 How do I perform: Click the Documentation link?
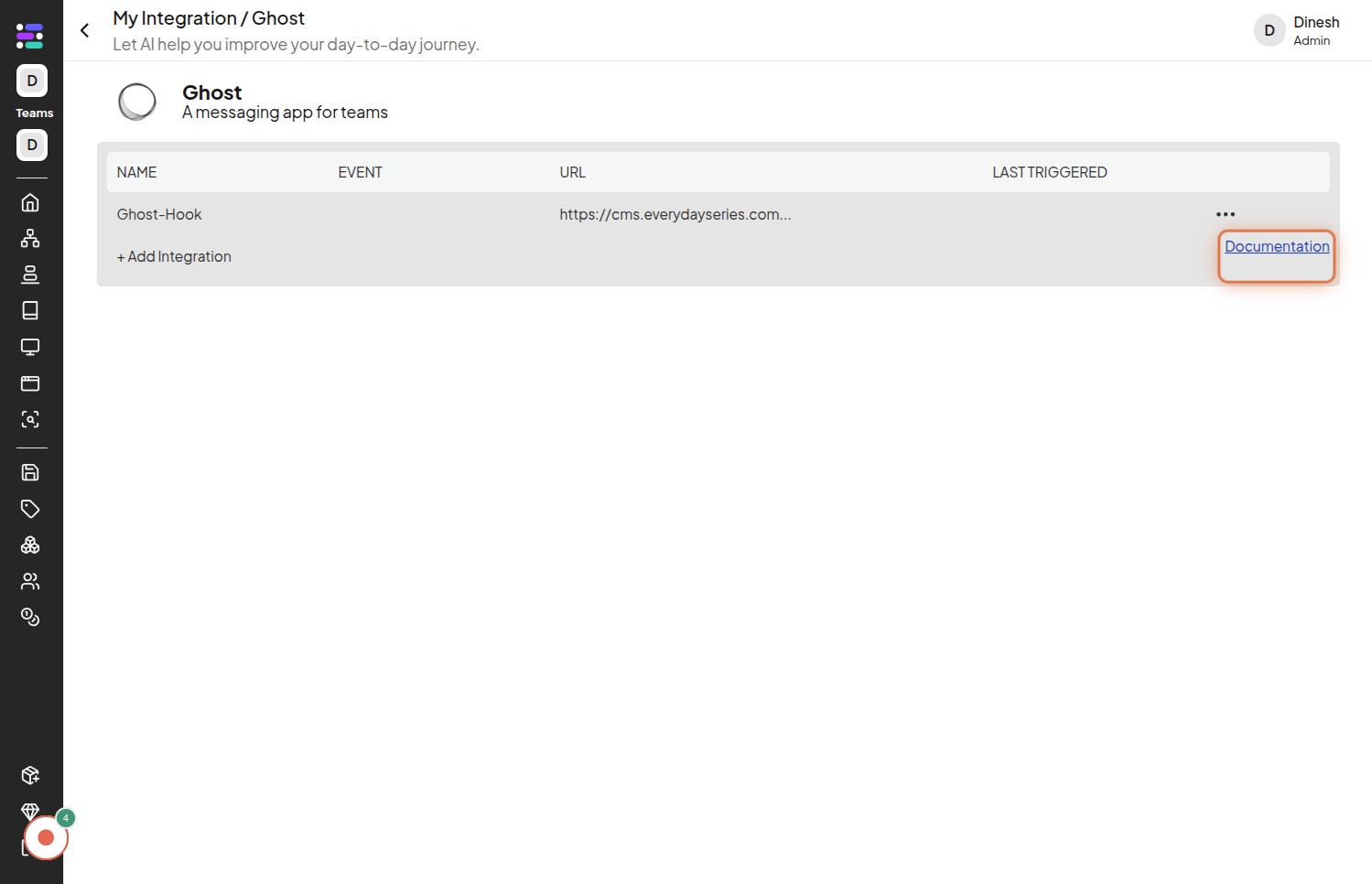pyautogui.click(x=1277, y=246)
